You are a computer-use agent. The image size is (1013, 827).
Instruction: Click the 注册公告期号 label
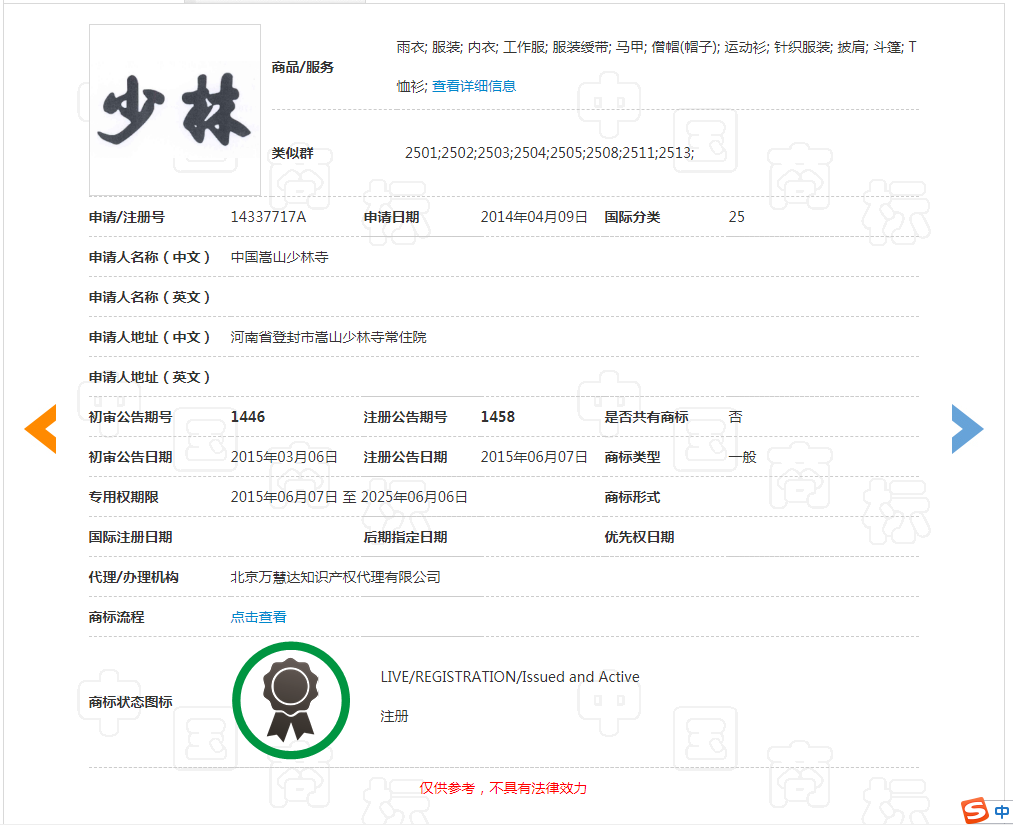click(405, 417)
